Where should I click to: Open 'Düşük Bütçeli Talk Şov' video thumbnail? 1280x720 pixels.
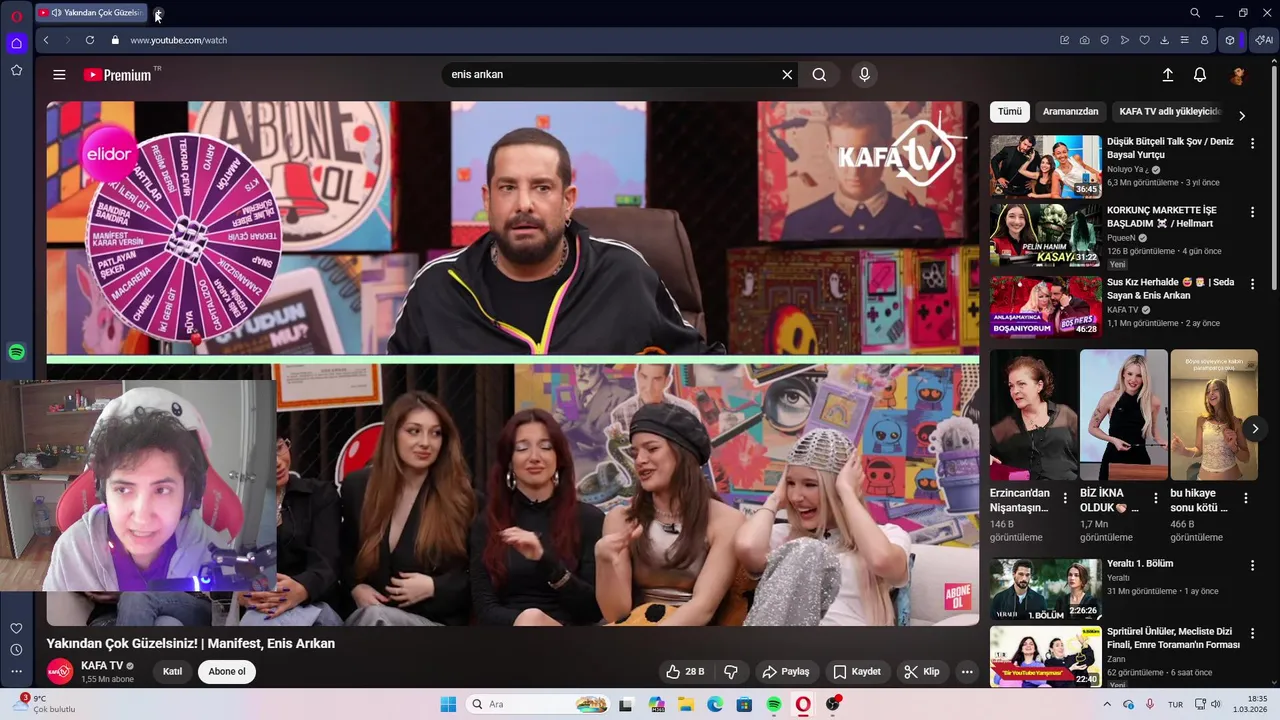(x=1045, y=166)
